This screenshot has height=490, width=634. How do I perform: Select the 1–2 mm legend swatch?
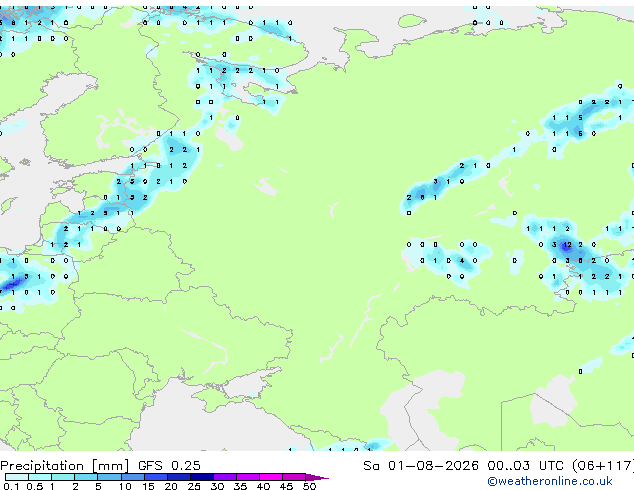63,477
